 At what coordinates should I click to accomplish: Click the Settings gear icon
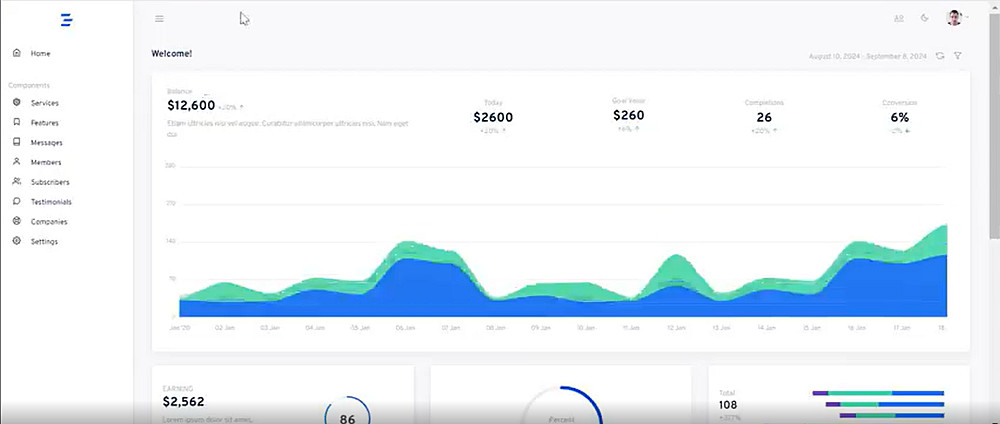(17, 241)
